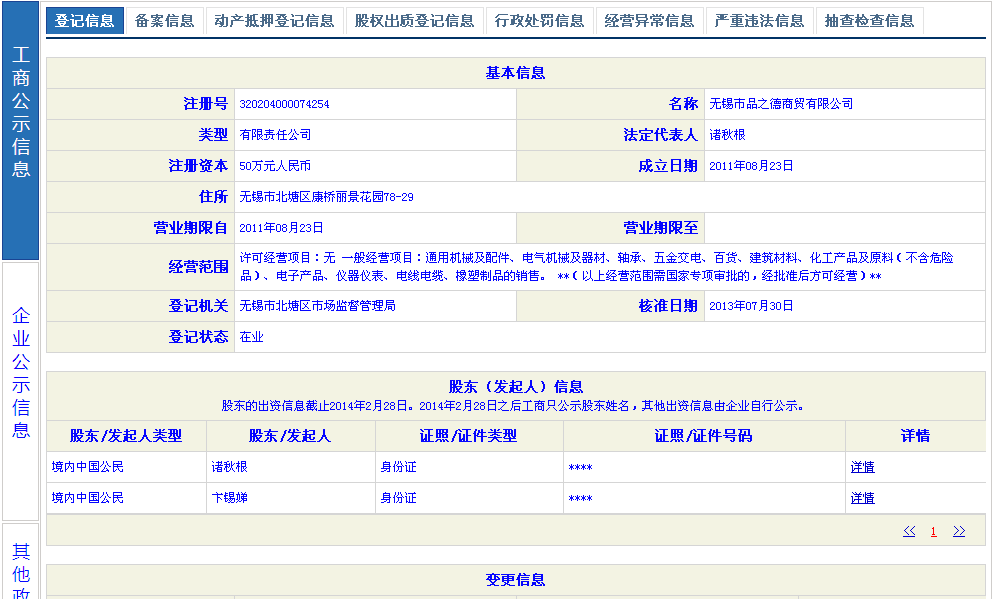Viewport: 993px width, 599px height.
Task: Go to next page using double-arrow icon
Action: pos(959,531)
